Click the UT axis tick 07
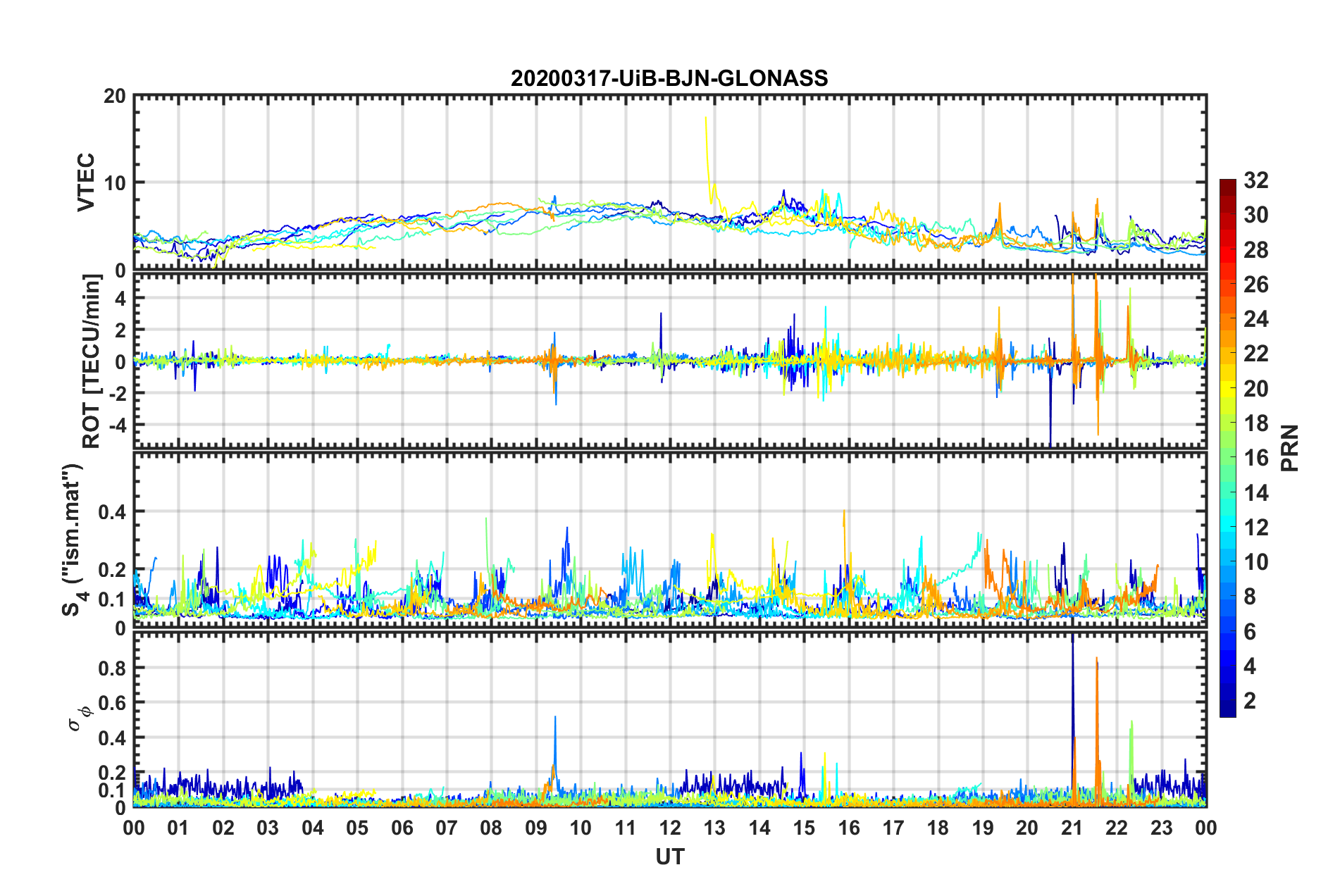This screenshot has width=1340, height=896. 447,828
